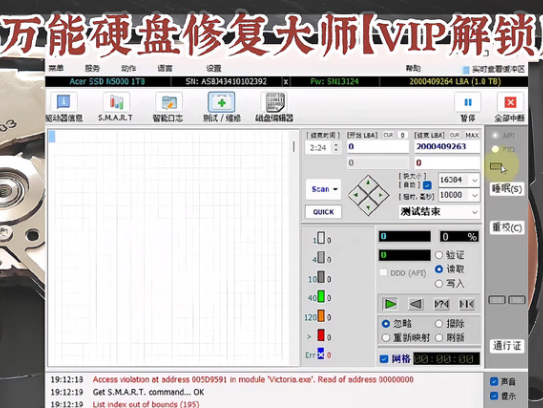Start scan with the green play button
Image resolution: width=543 pixels, height=408 pixels.
point(390,304)
